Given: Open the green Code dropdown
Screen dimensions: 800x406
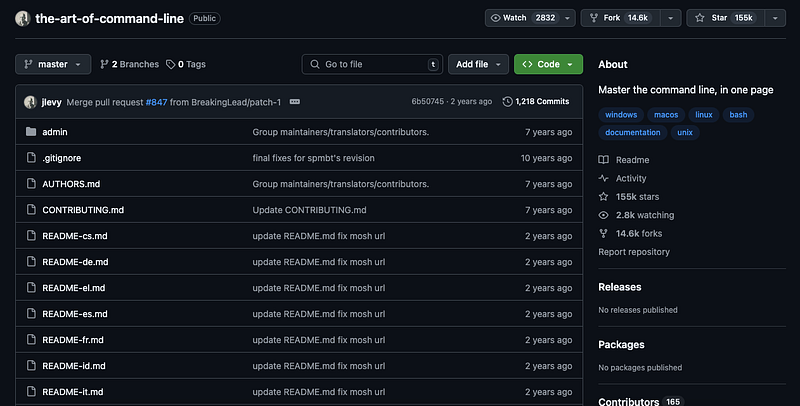Looking at the screenshot, I should [548, 64].
